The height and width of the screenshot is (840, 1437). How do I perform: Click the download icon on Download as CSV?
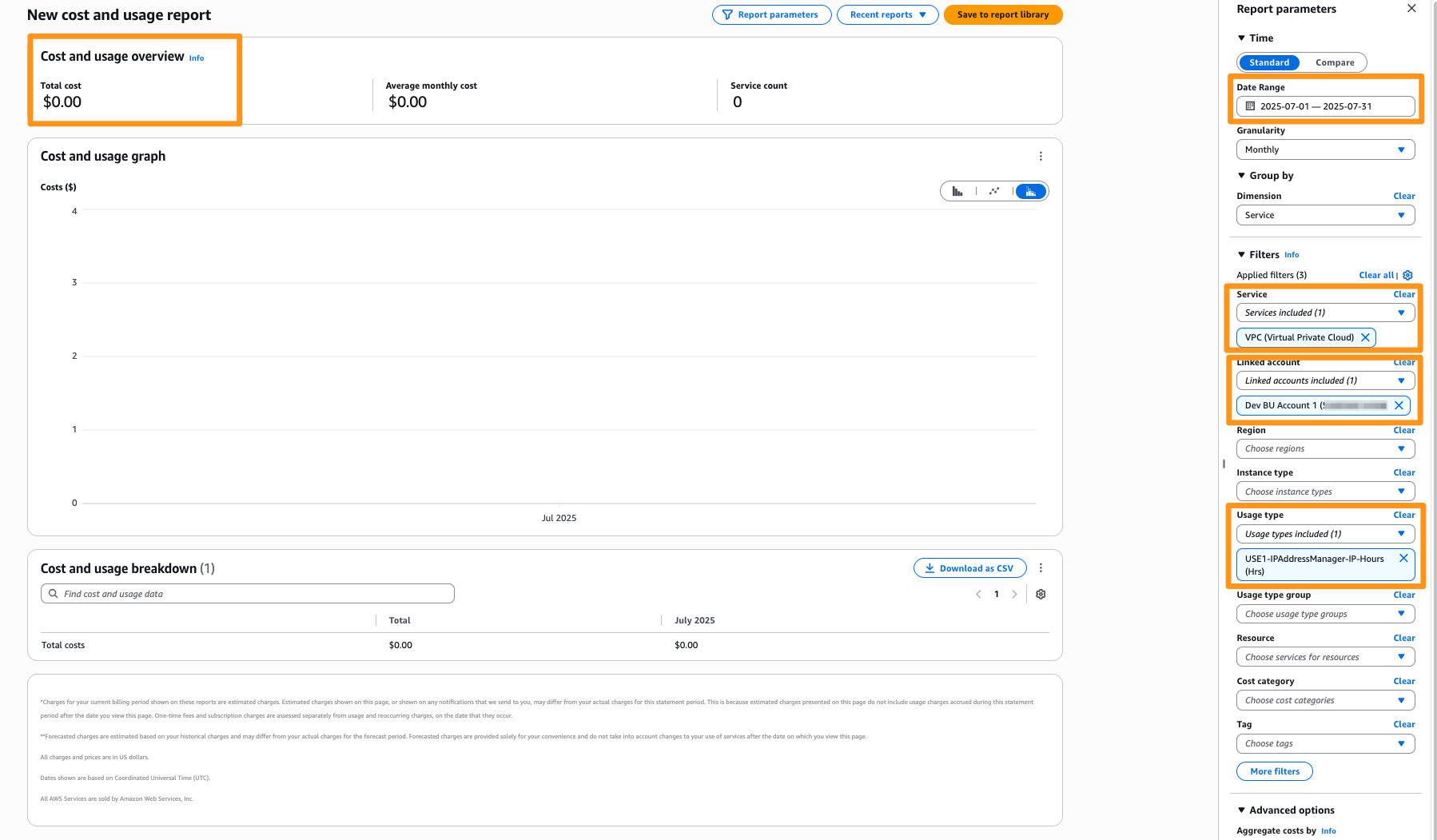(929, 567)
